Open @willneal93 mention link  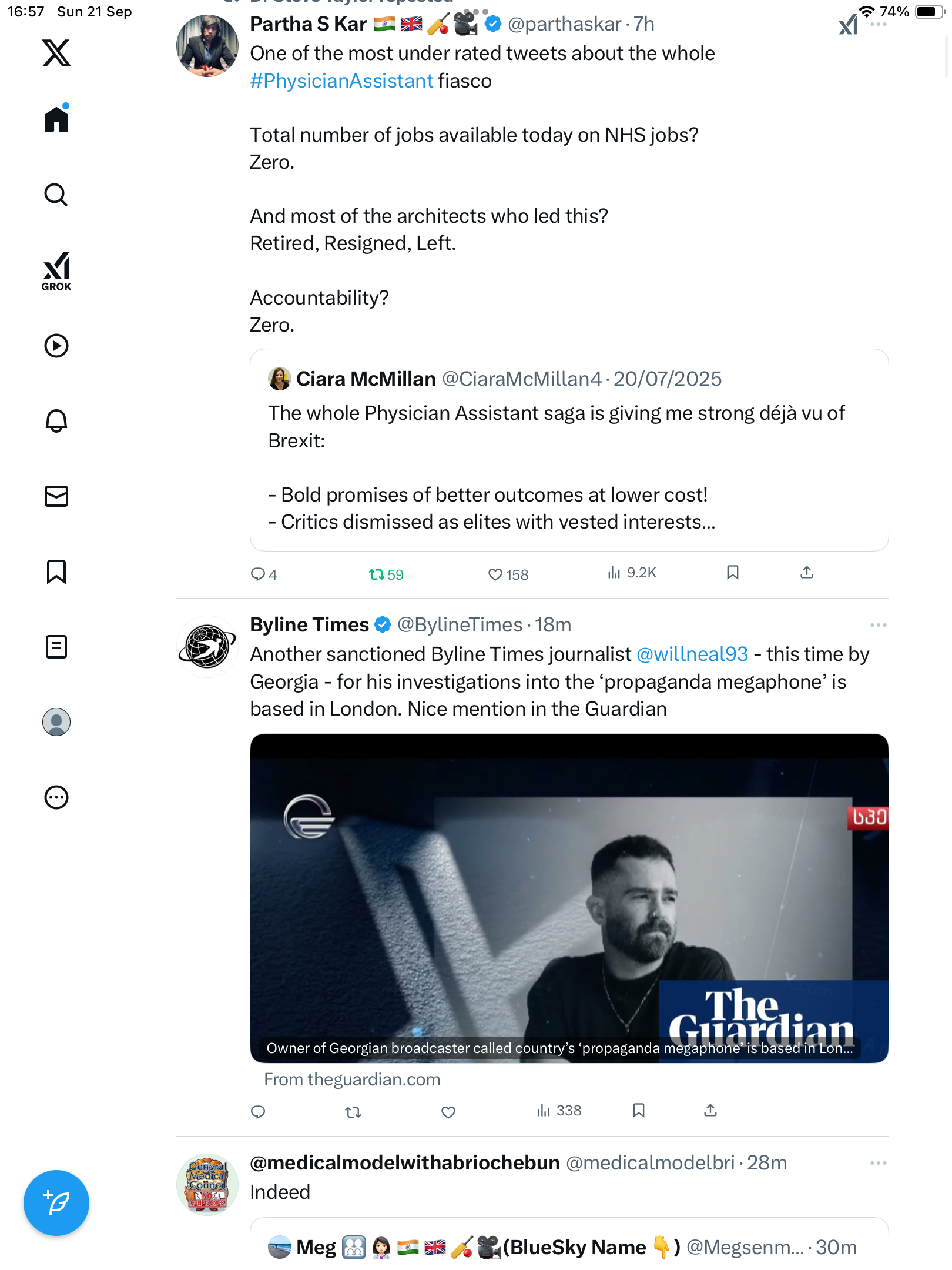pyautogui.click(x=692, y=654)
